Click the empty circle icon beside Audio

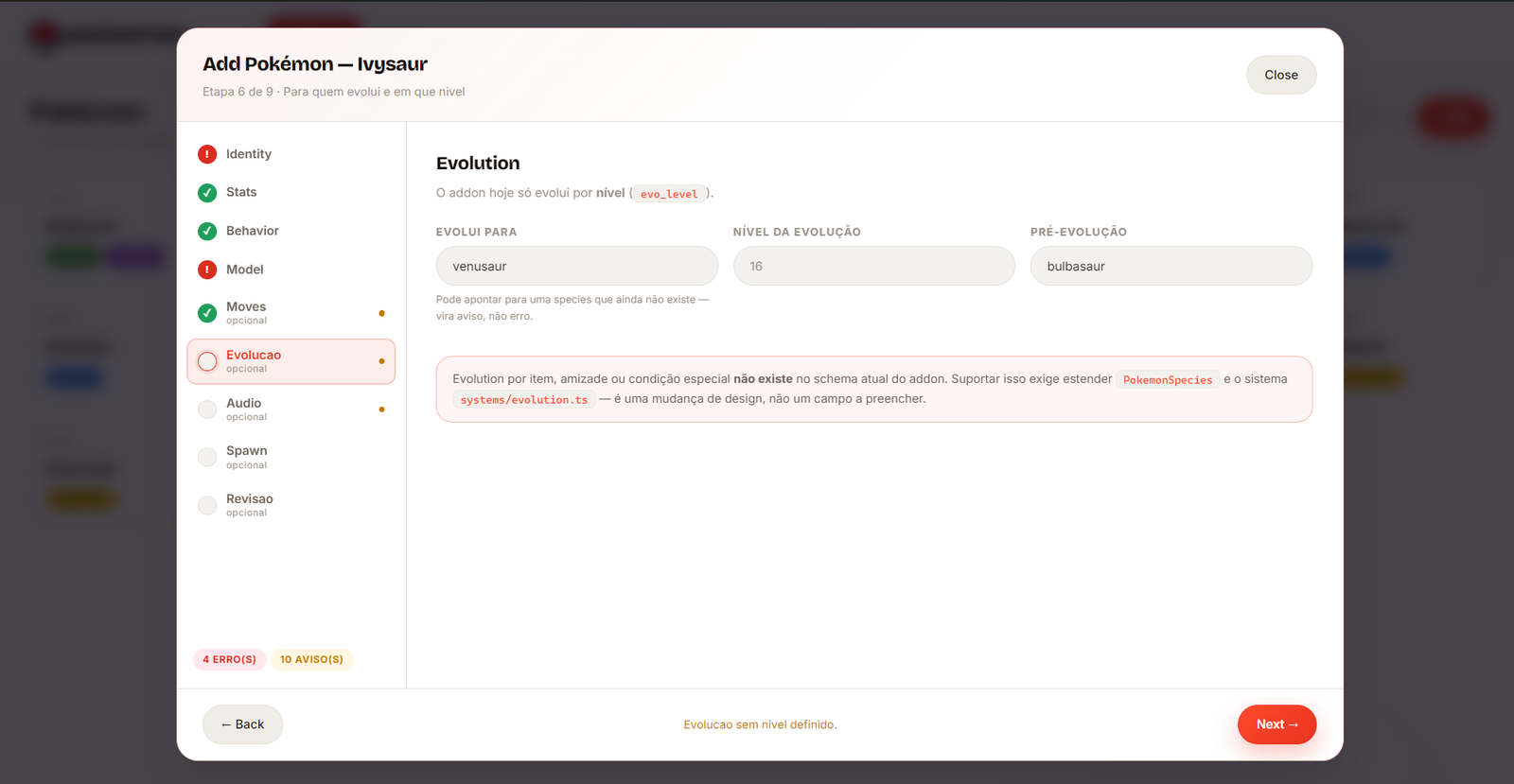[207, 409]
